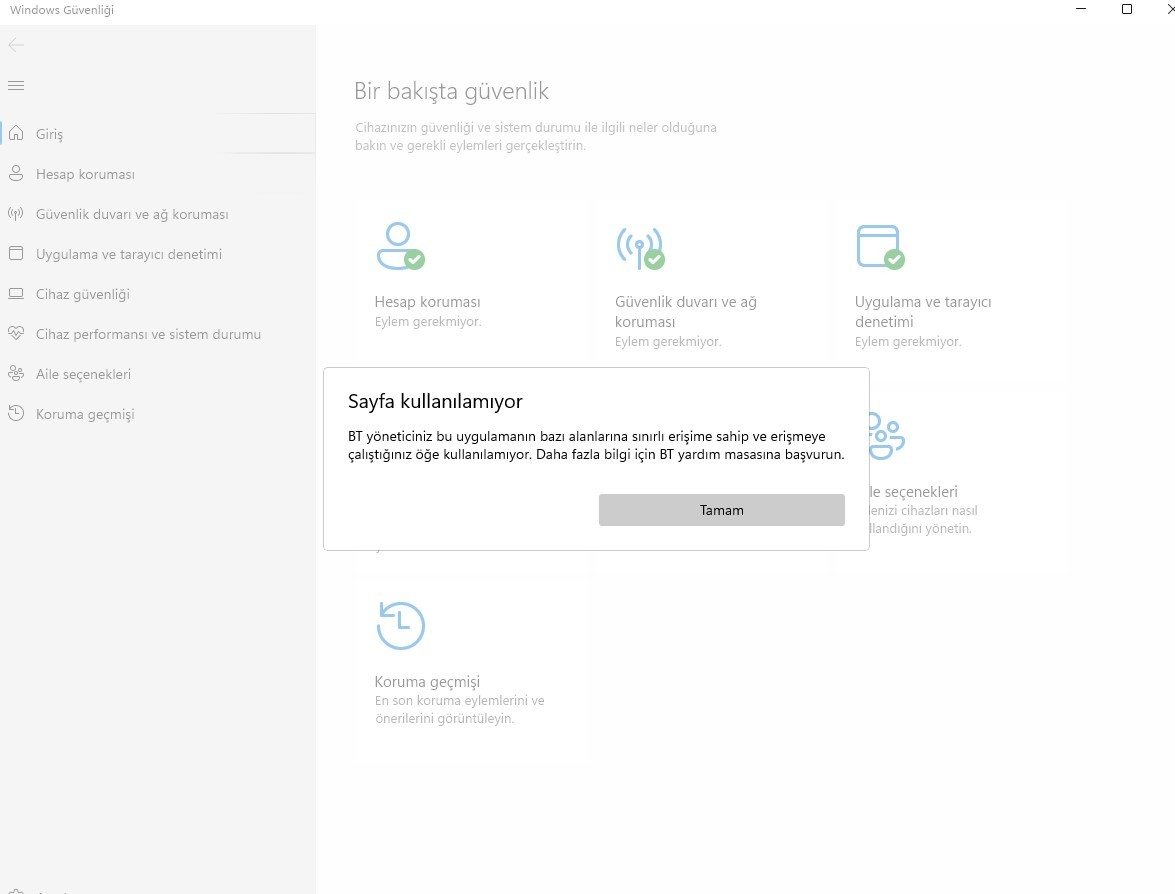Open the Koruma geçmişi tile title

click(x=427, y=682)
